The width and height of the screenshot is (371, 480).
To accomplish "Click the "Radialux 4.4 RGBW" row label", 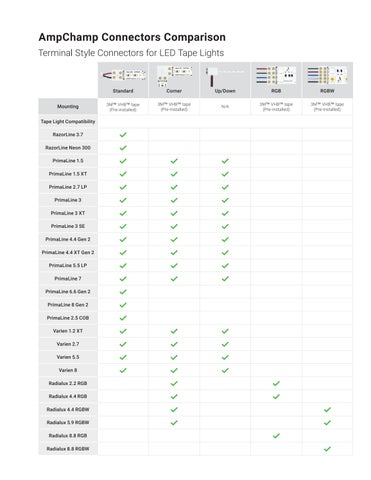I will (x=68, y=410).
